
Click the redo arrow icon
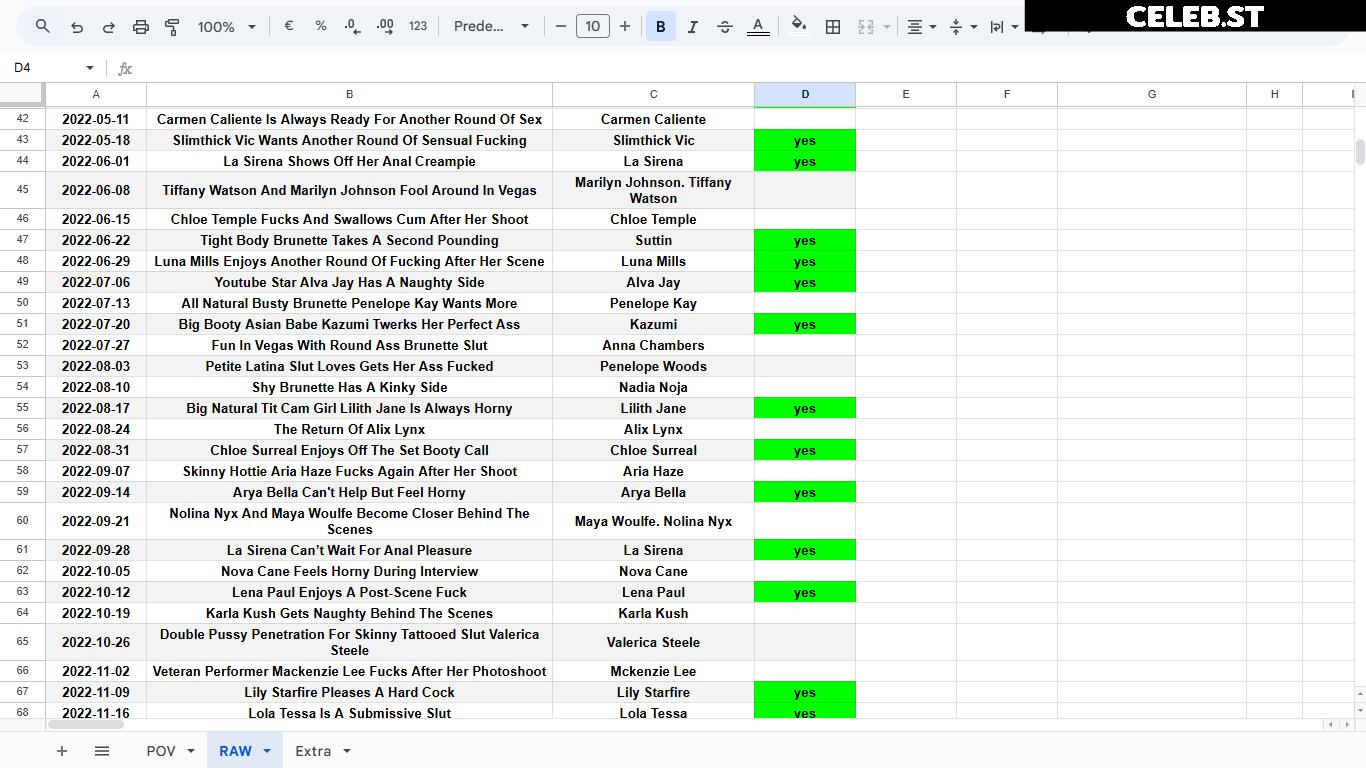point(109,26)
